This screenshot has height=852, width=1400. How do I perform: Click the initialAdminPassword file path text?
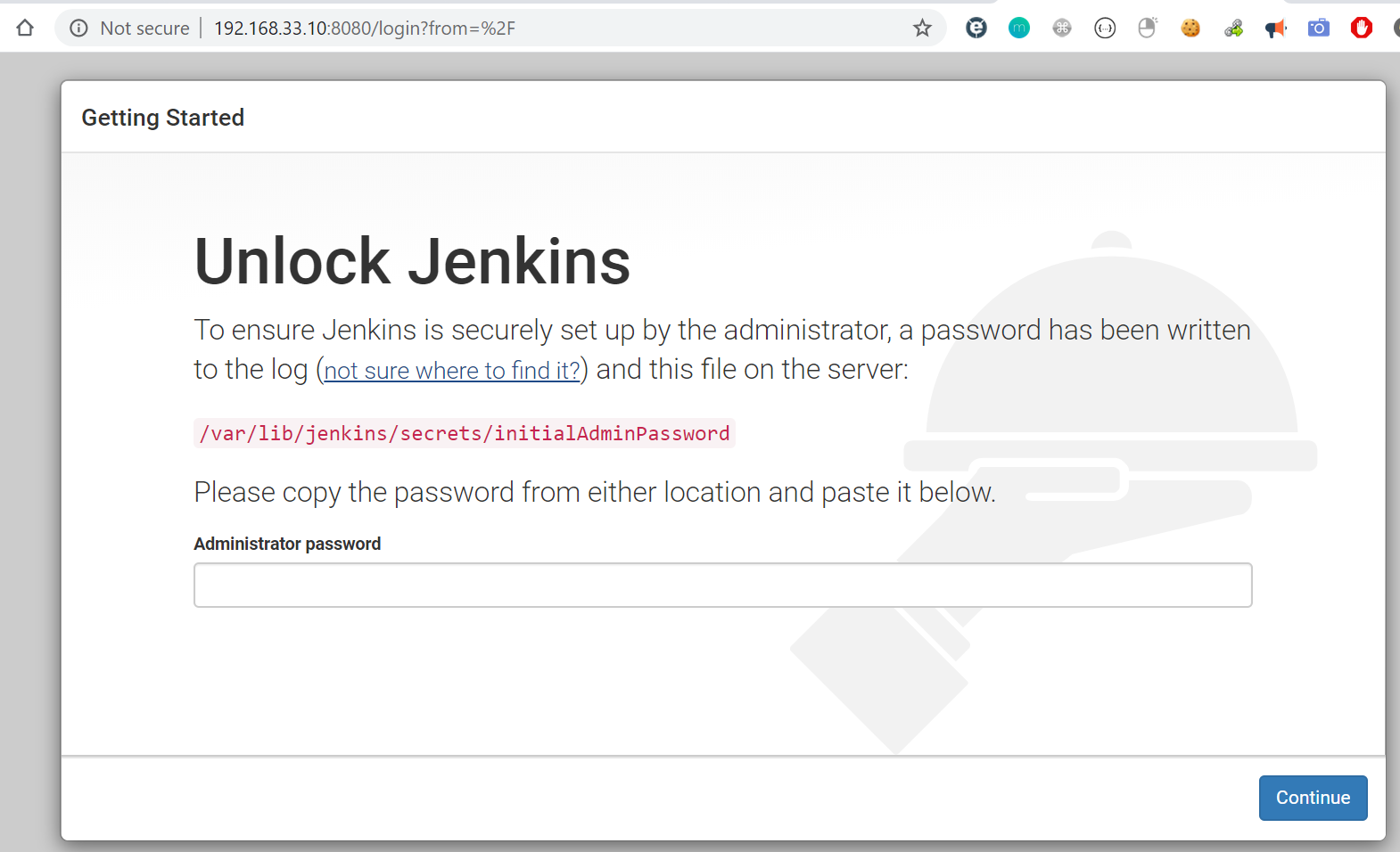pos(465,433)
